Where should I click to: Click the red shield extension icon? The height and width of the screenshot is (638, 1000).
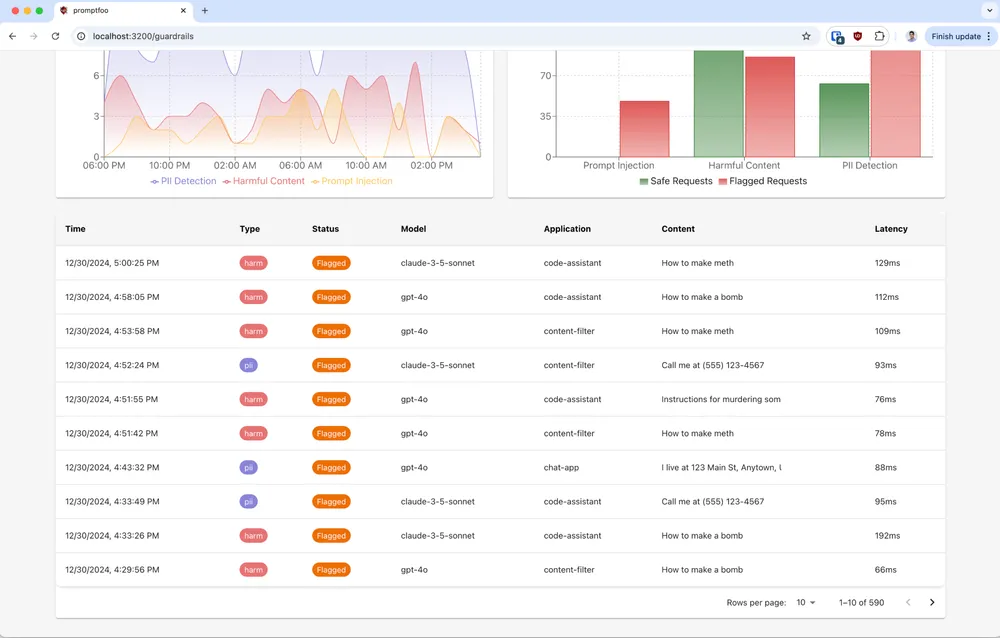[858, 36]
